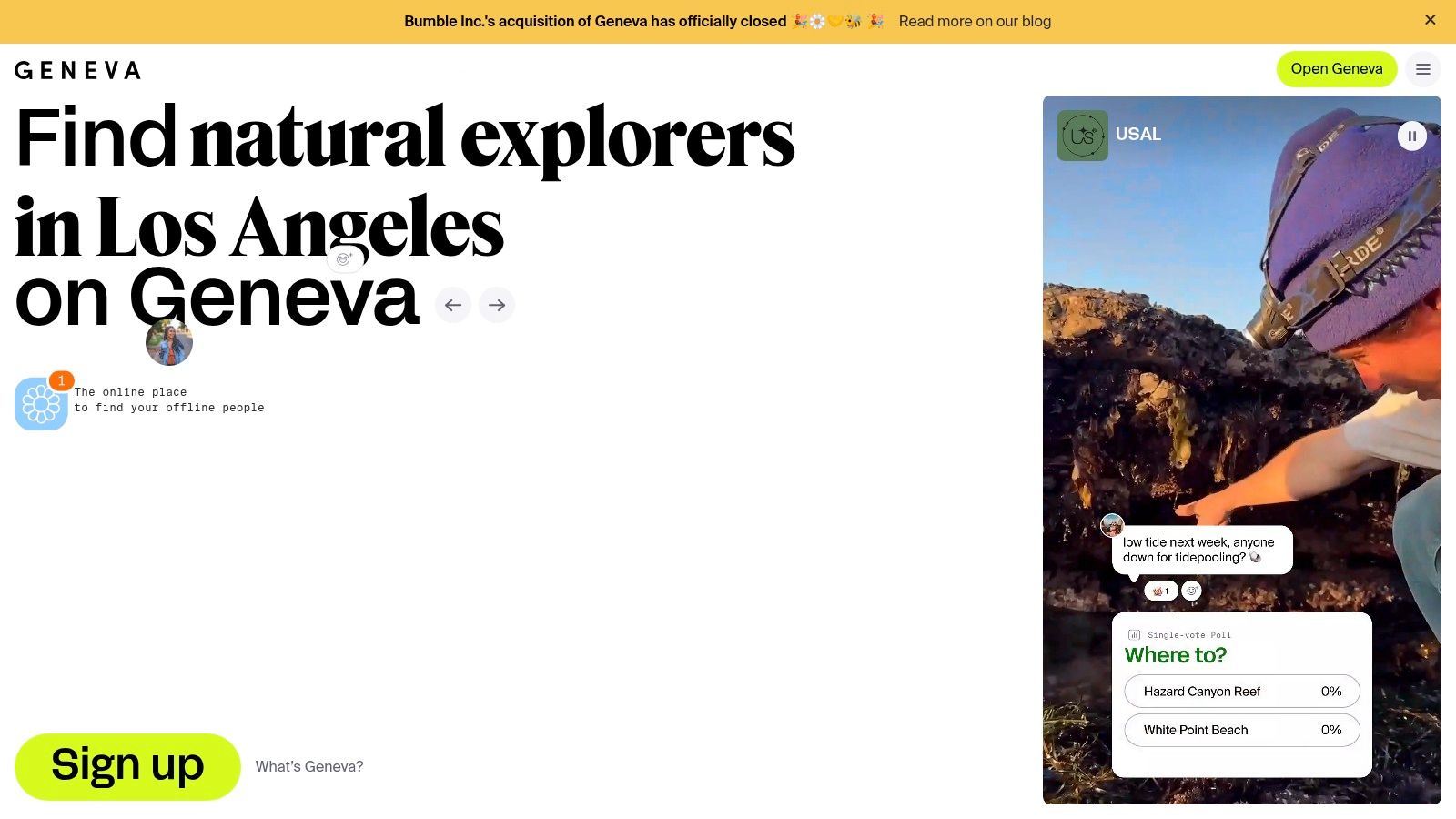Click the Single-vote Poll chart icon

click(x=1134, y=635)
